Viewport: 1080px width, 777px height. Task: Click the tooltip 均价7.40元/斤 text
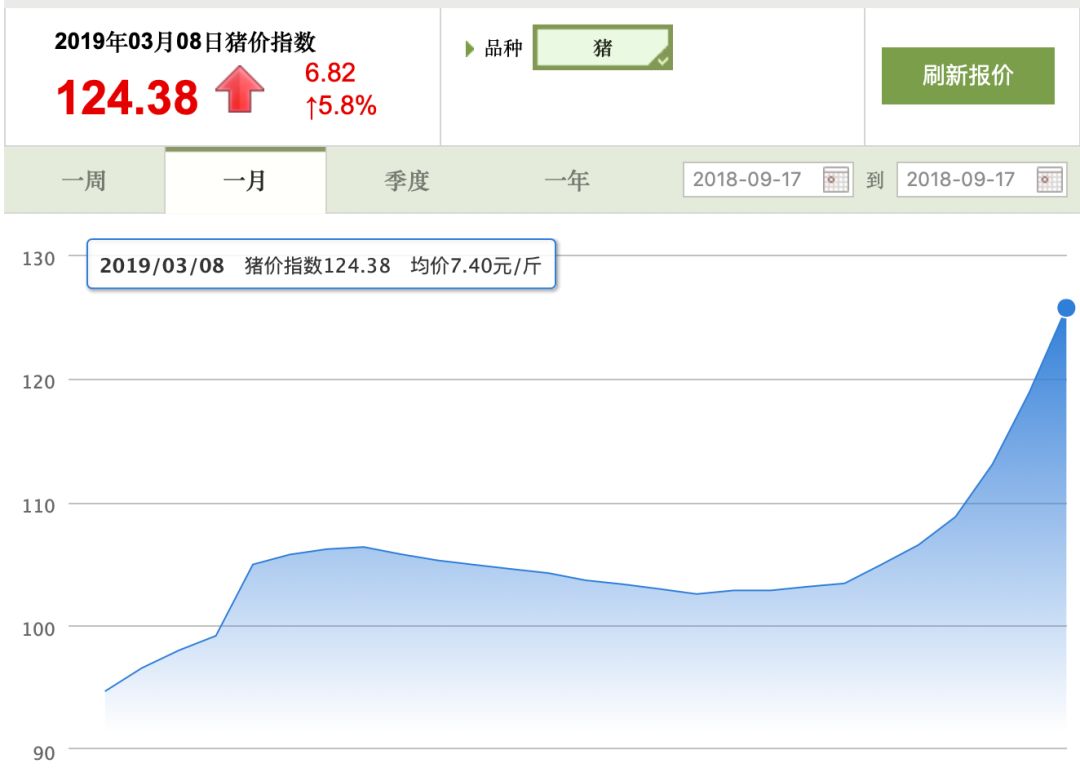(x=476, y=266)
